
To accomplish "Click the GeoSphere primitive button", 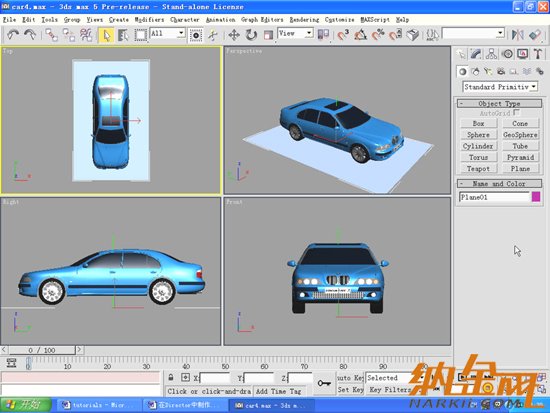I will point(520,135).
